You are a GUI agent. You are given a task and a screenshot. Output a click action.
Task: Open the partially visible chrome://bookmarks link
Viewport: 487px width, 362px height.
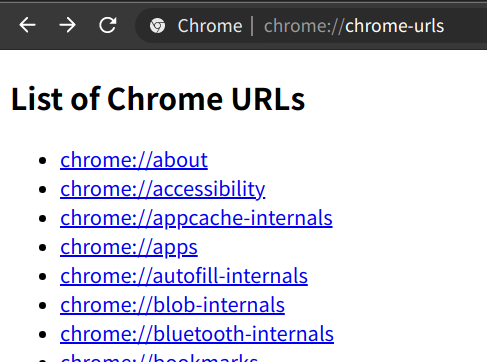tap(159, 358)
